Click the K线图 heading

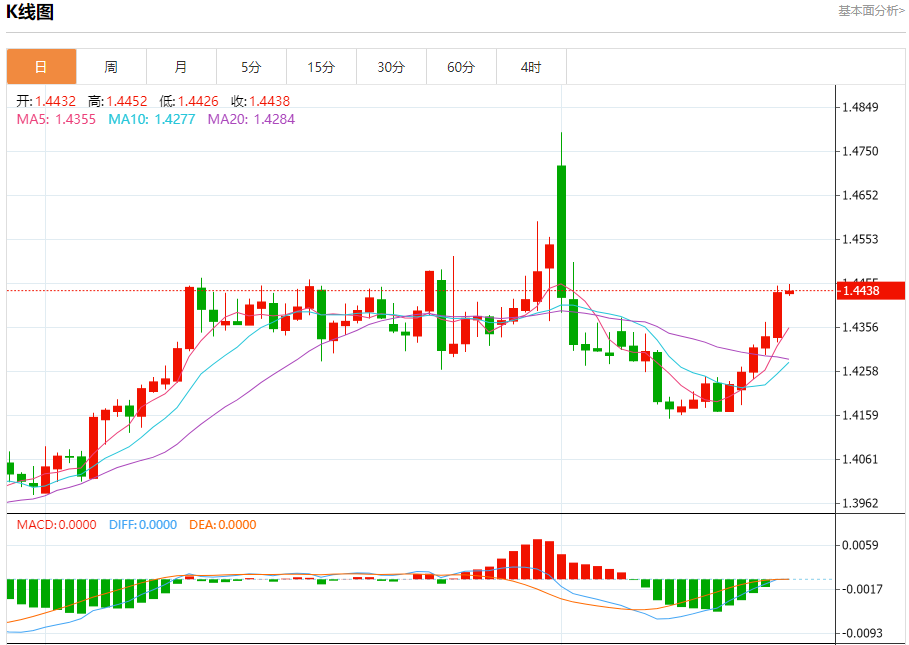(30, 12)
